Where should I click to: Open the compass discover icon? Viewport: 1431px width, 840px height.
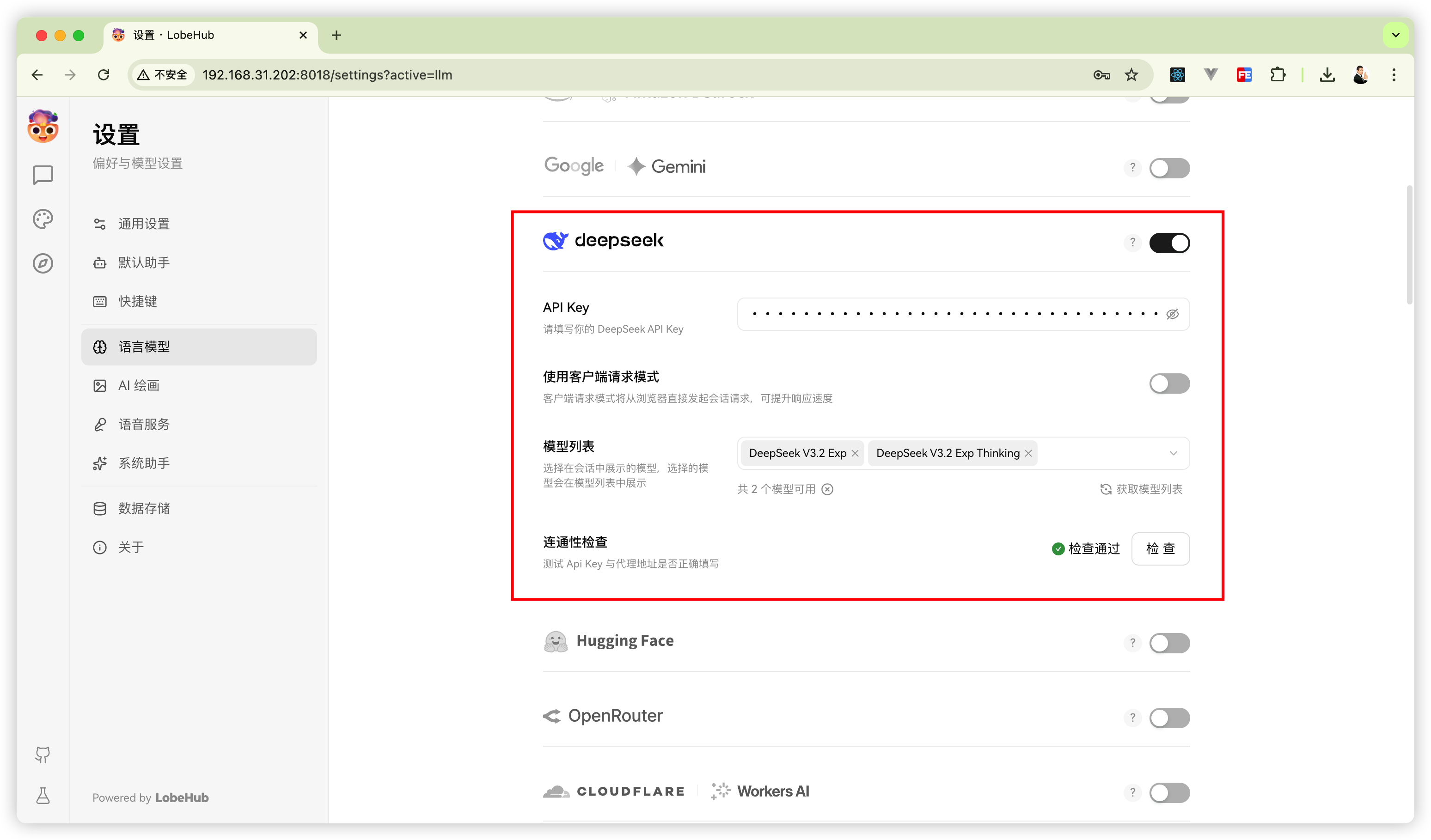pyautogui.click(x=43, y=263)
